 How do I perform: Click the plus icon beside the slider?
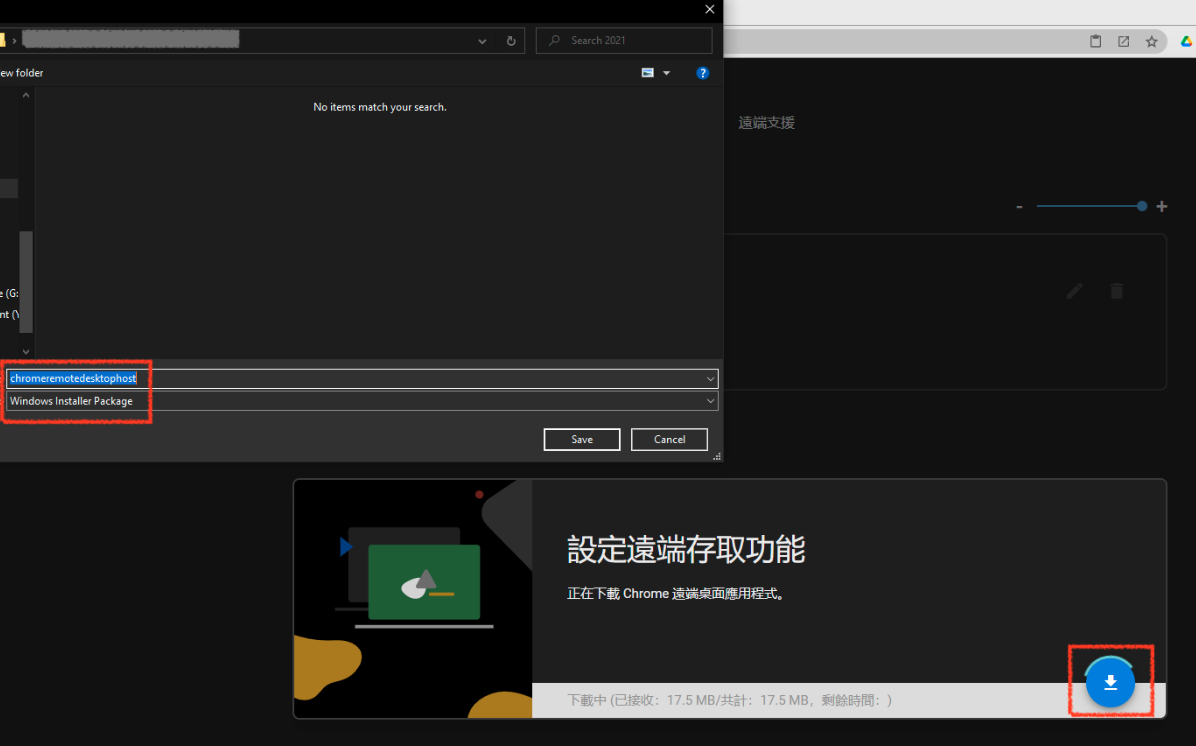[x=1161, y=206]
